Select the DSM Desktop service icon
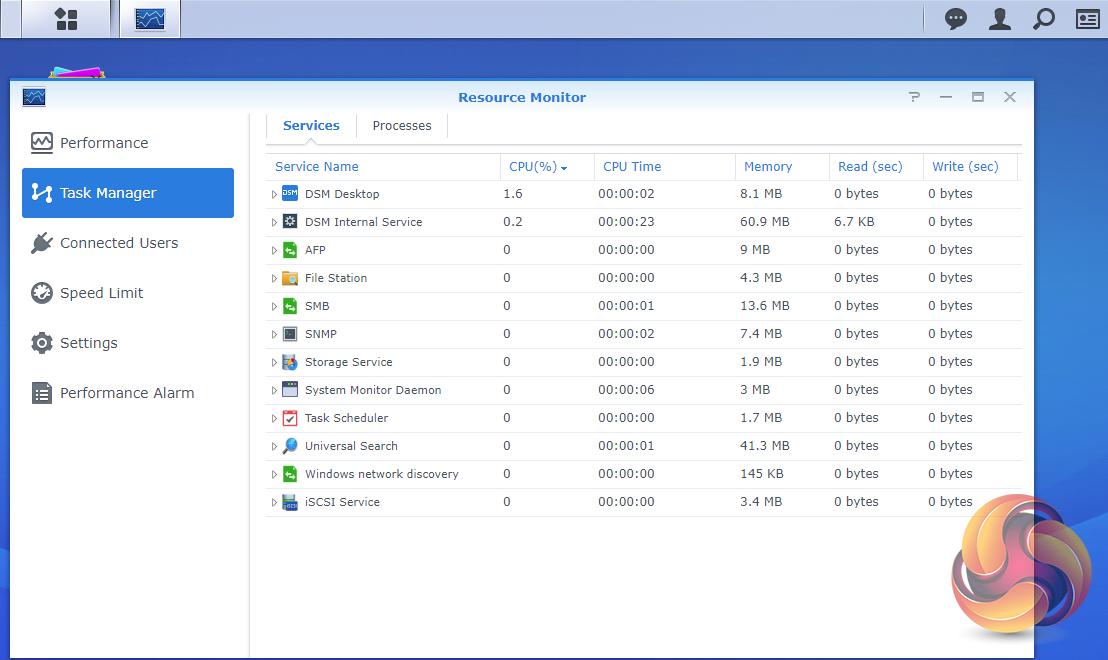This screenshot has height=660, width=1108. pyautogui.click(x=290, y=194)
